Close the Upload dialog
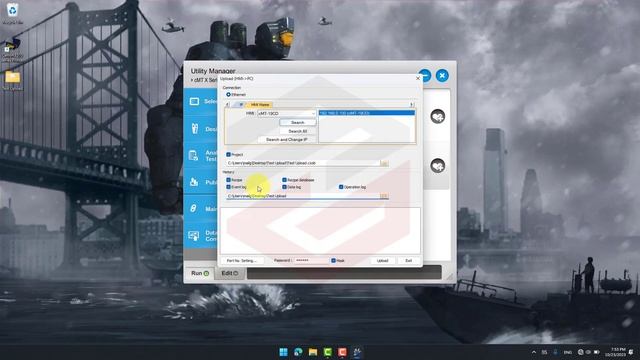 418,78
